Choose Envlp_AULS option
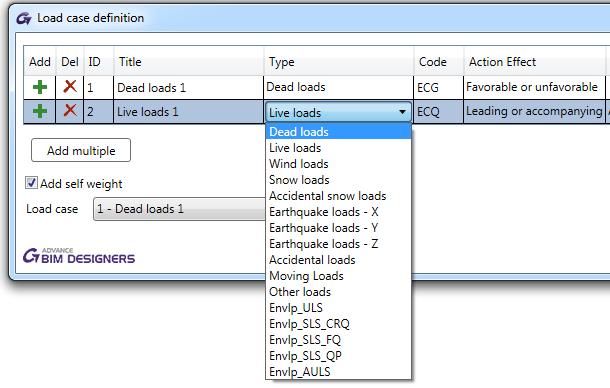 [338, 371]
